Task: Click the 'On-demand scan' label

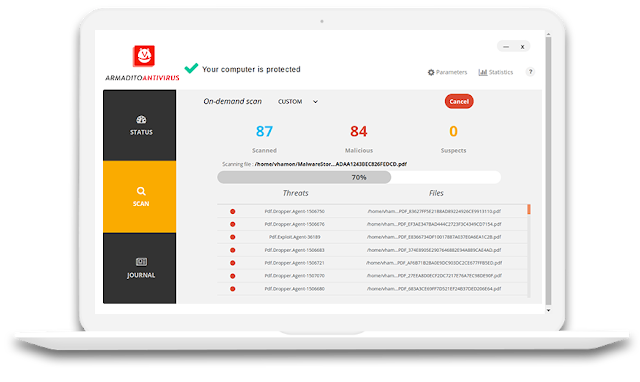Action: click(x=233, y=101)
